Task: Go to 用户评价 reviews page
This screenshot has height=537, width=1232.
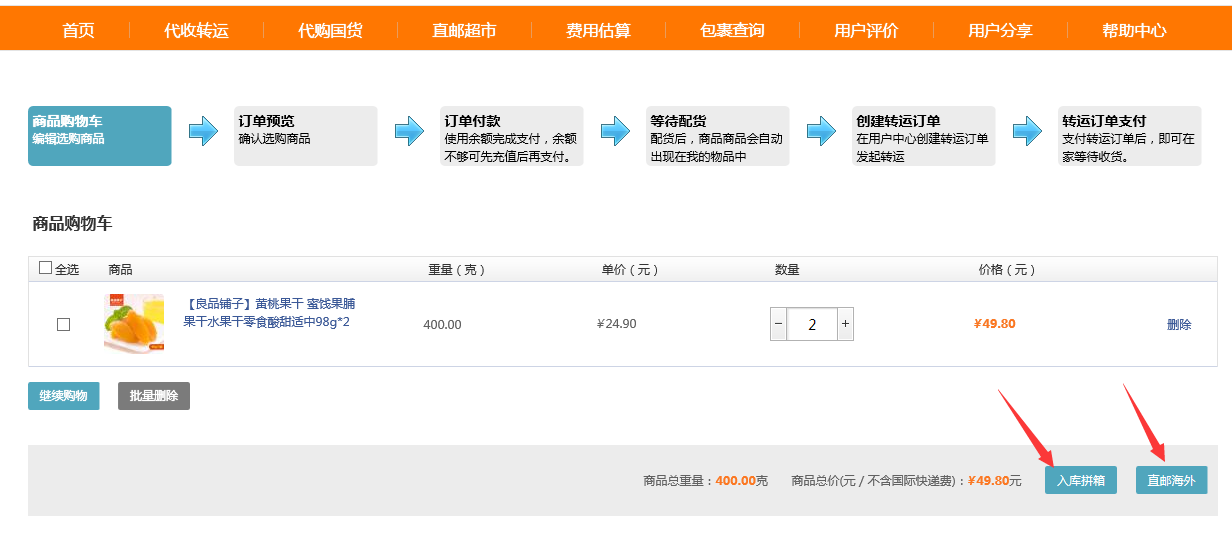Action: [x=866, y=30]
